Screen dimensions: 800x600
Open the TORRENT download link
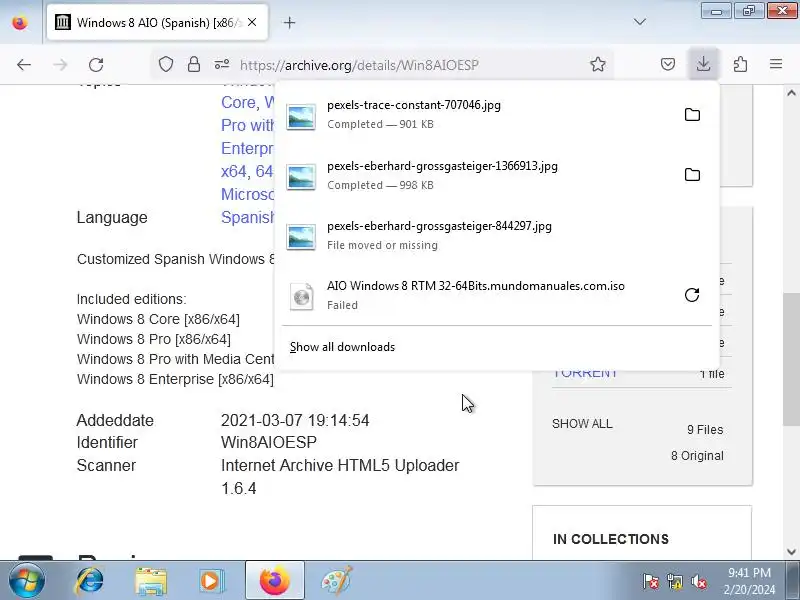585,373
